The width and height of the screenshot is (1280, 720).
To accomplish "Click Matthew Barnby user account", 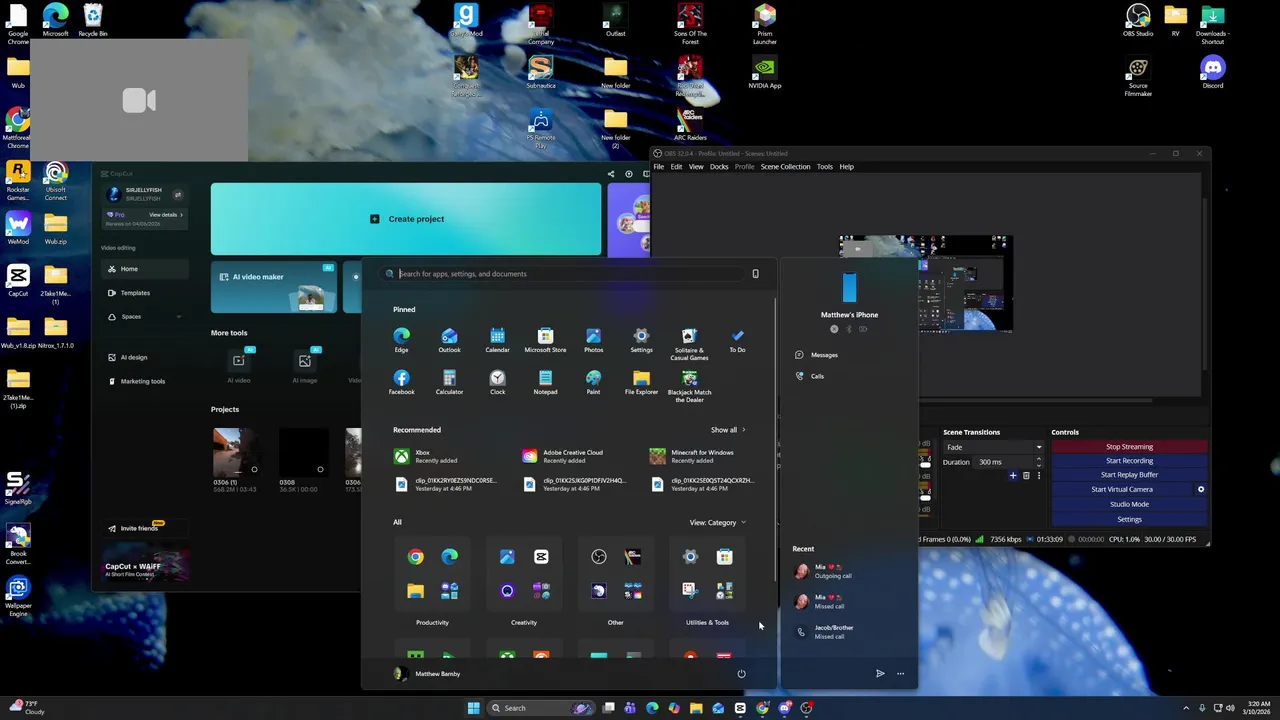I will (428, 674).
